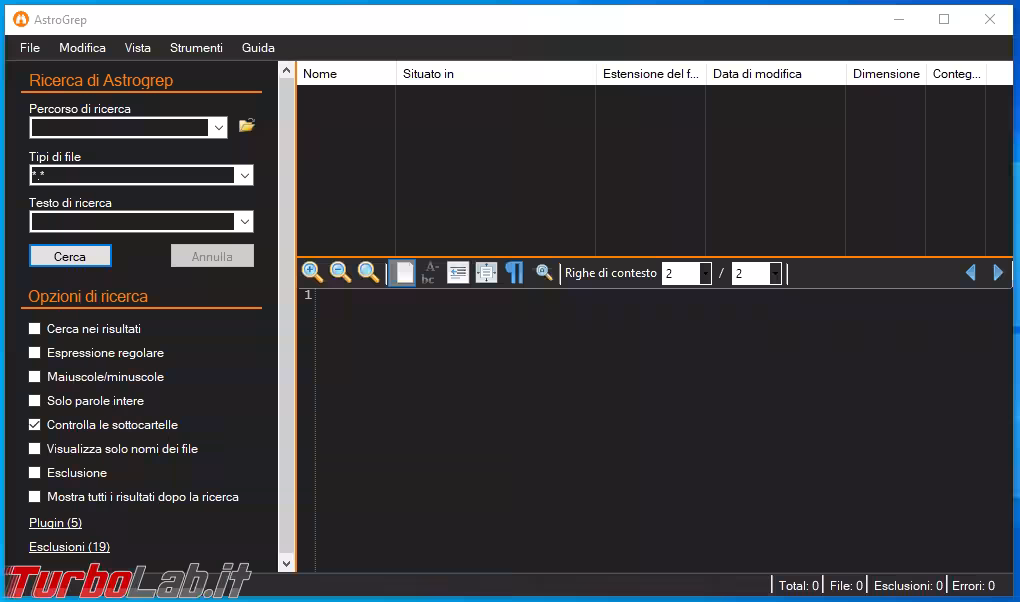
Task: Click line number 1 in preview pane
Action: 308,295
